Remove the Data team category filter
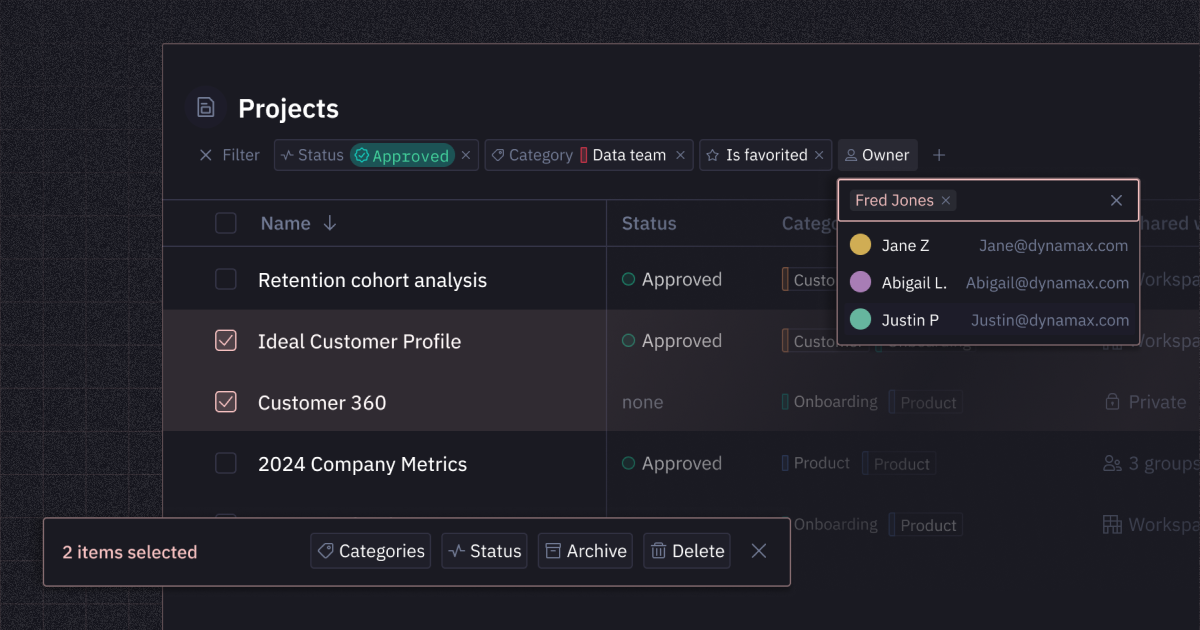Image resolution: width=1200 pixels, height=630 pixels. [681, 155]
